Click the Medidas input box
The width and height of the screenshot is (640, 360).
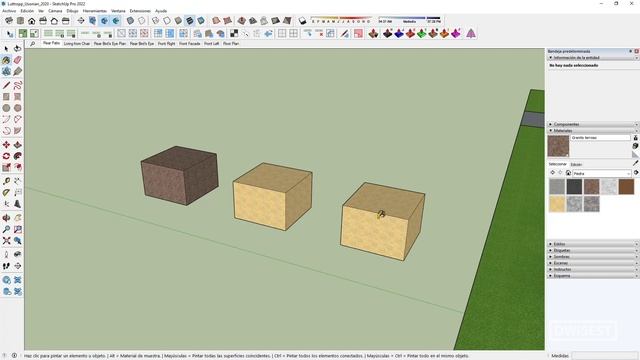[x=604, y=356]
